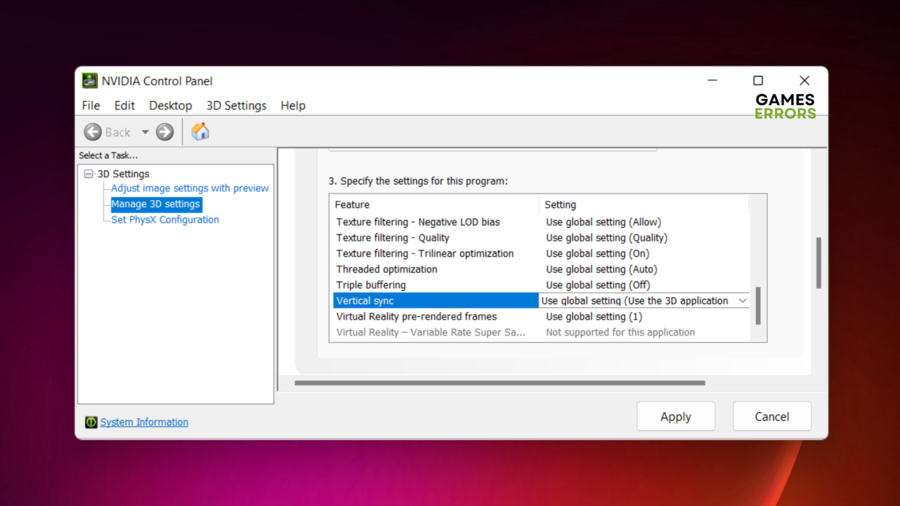Open Adjust image settings with preview
Image resolution: width=900 pixels, height=506 pixels.
tap(189, 188)
